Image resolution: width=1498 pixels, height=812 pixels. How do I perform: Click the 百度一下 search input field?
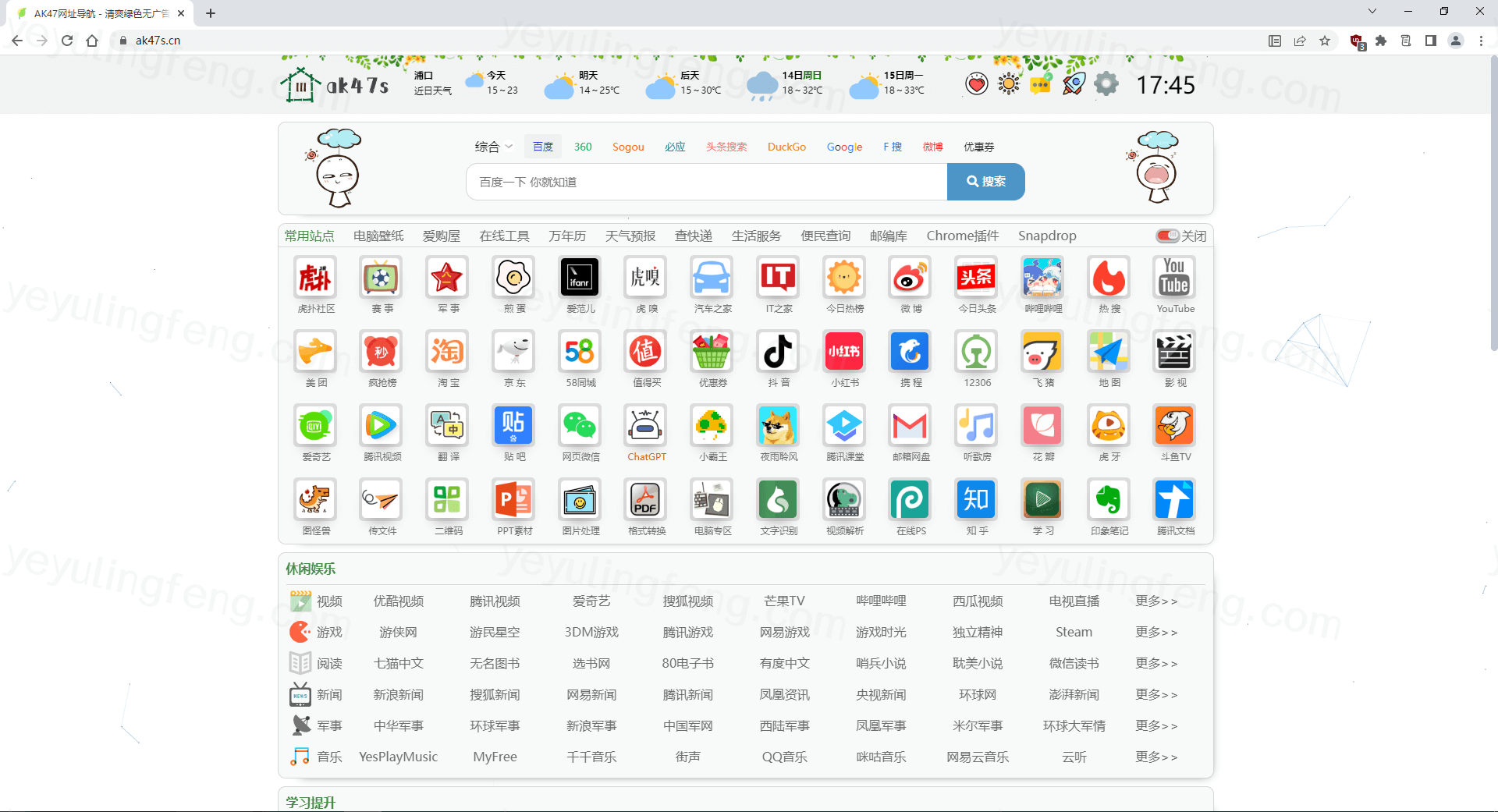click(x=707, y=182)
